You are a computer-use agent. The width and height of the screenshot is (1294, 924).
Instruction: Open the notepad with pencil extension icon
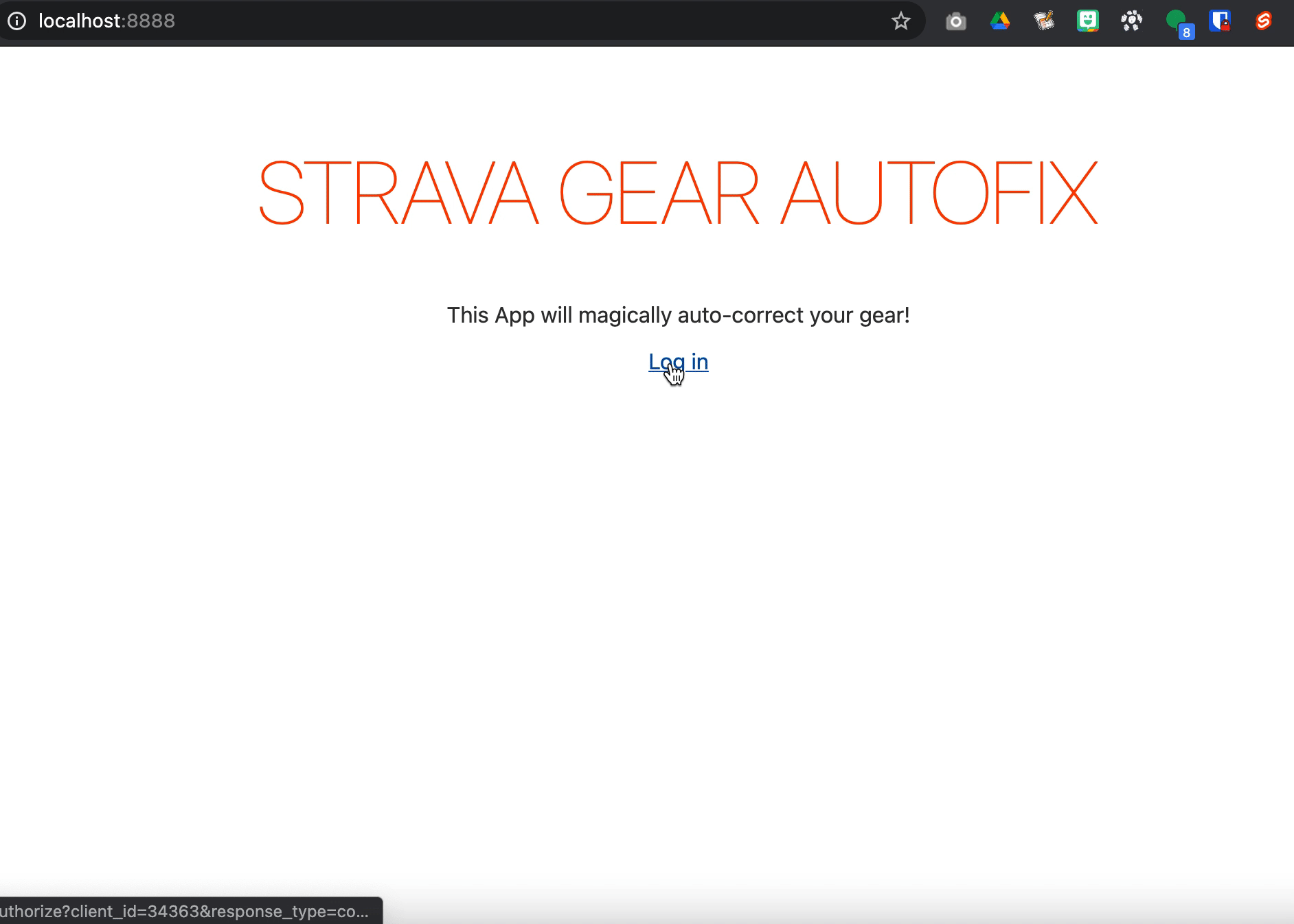pos(1044,21)
